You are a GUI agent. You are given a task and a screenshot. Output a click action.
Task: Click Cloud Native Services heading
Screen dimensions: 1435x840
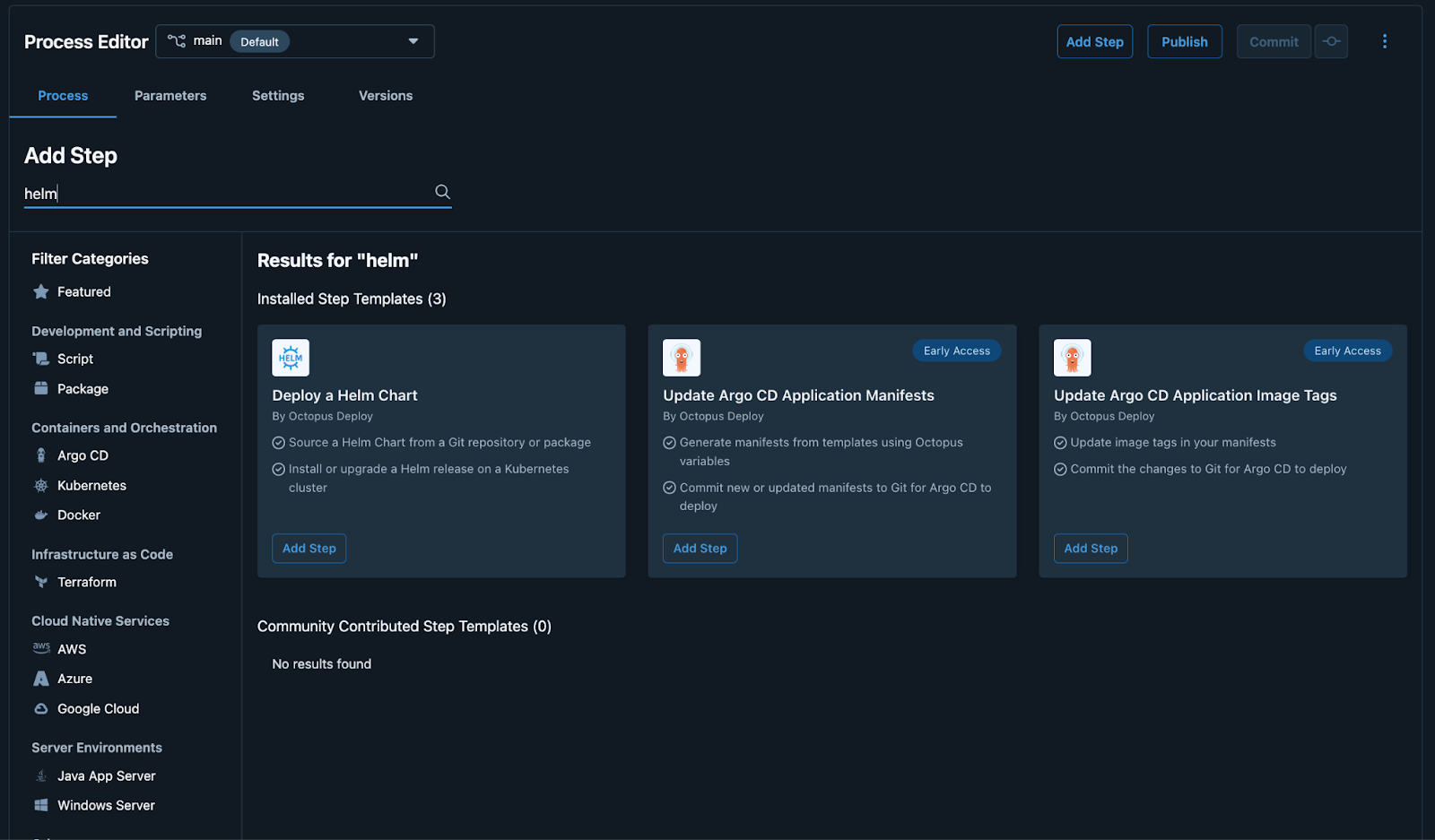click(x=100, y=620)
